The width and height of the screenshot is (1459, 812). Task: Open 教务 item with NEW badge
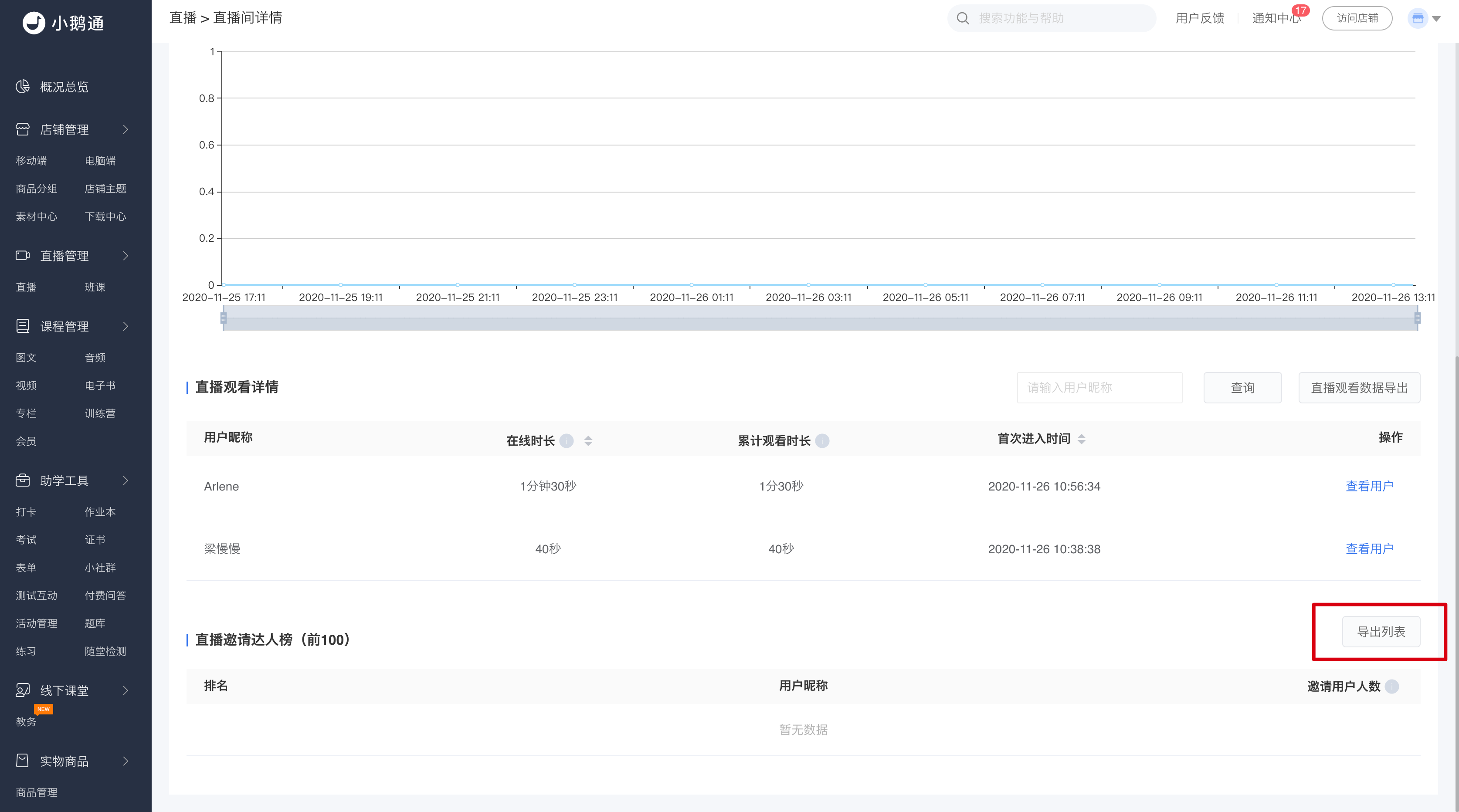26,721
